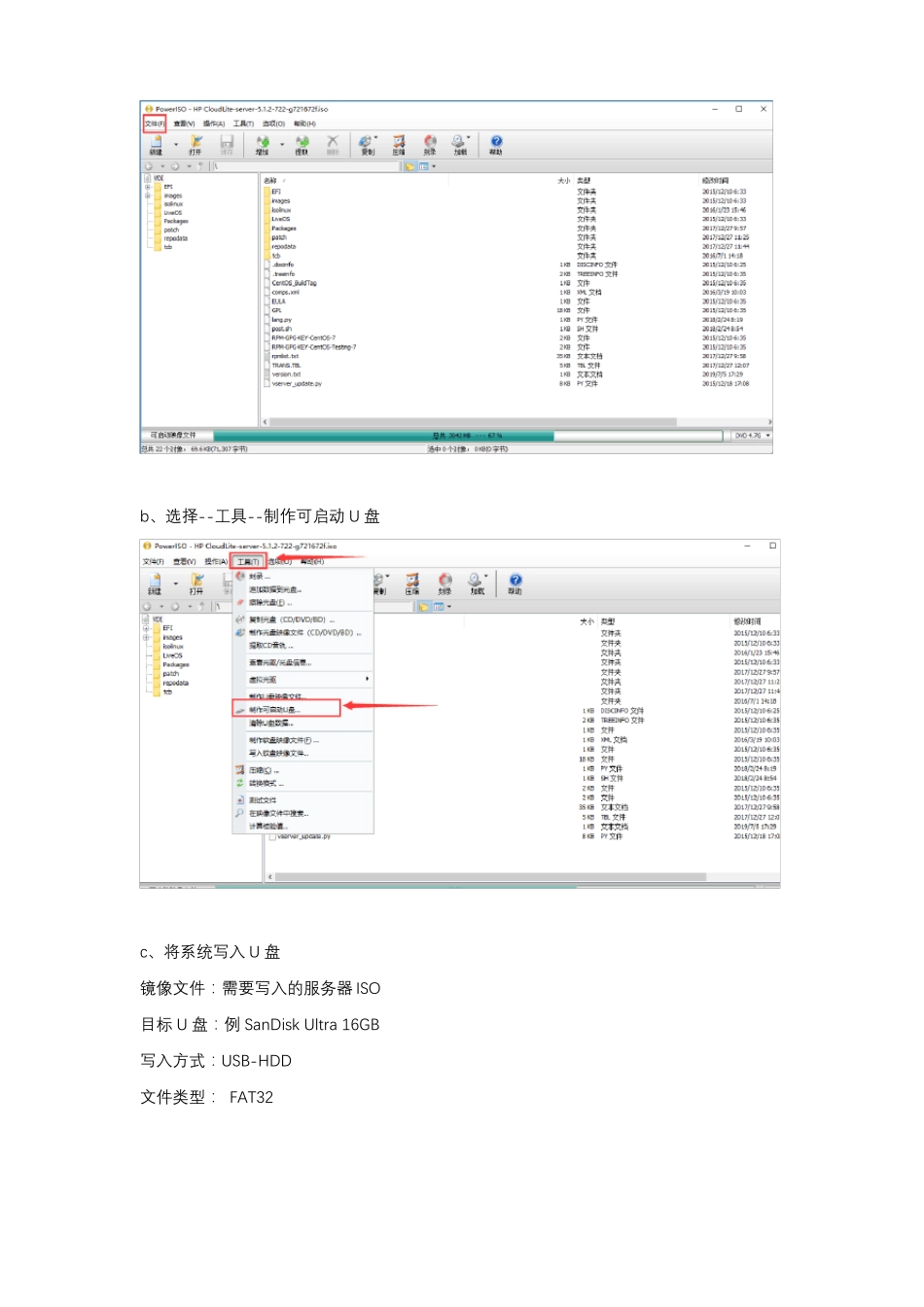Click horizontal scrollbar in upper file list
This screenshot has width=924, height=1307.
[x=472, y=422]
